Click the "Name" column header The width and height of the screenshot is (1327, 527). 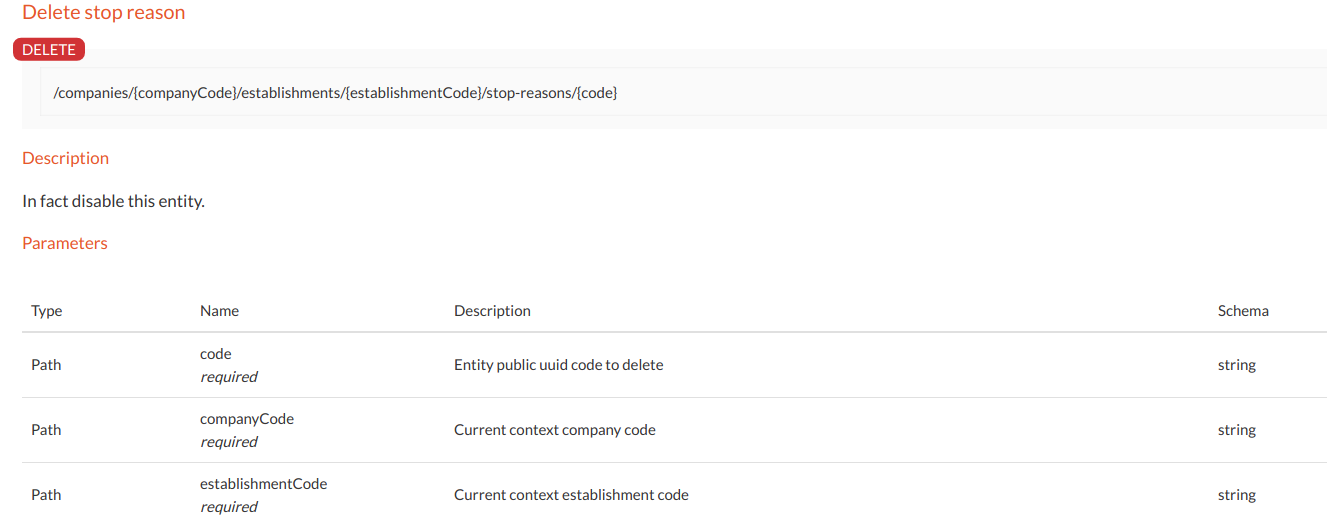(219, 311)
